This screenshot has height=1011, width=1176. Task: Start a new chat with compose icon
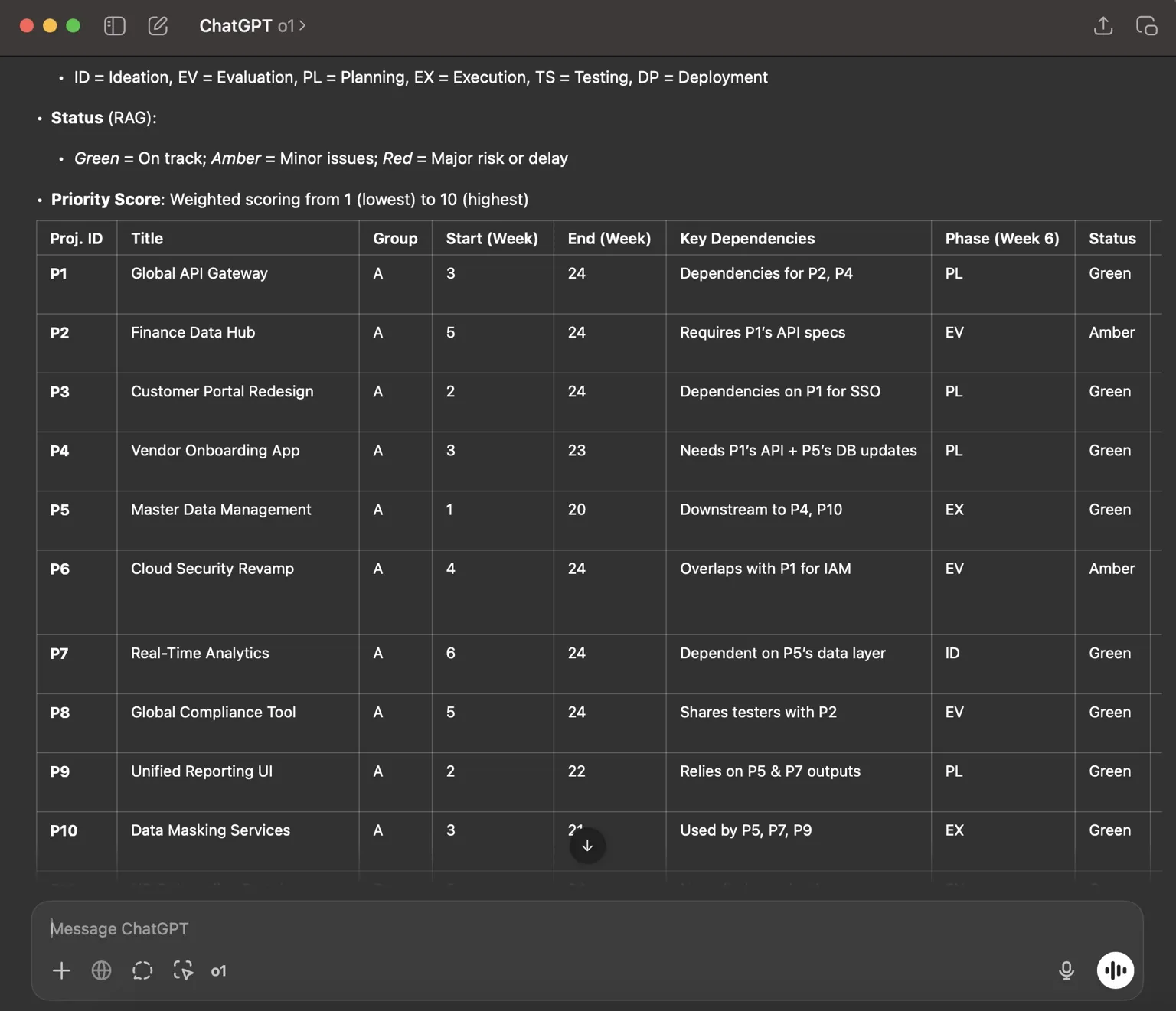point(158,26)
